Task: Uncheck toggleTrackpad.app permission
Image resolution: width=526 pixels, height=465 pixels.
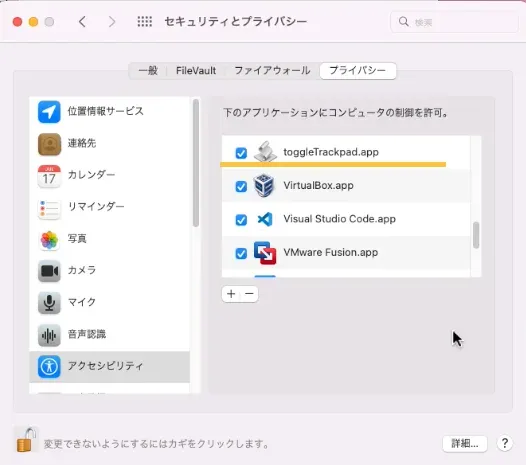Action: (x=241, y=153)
